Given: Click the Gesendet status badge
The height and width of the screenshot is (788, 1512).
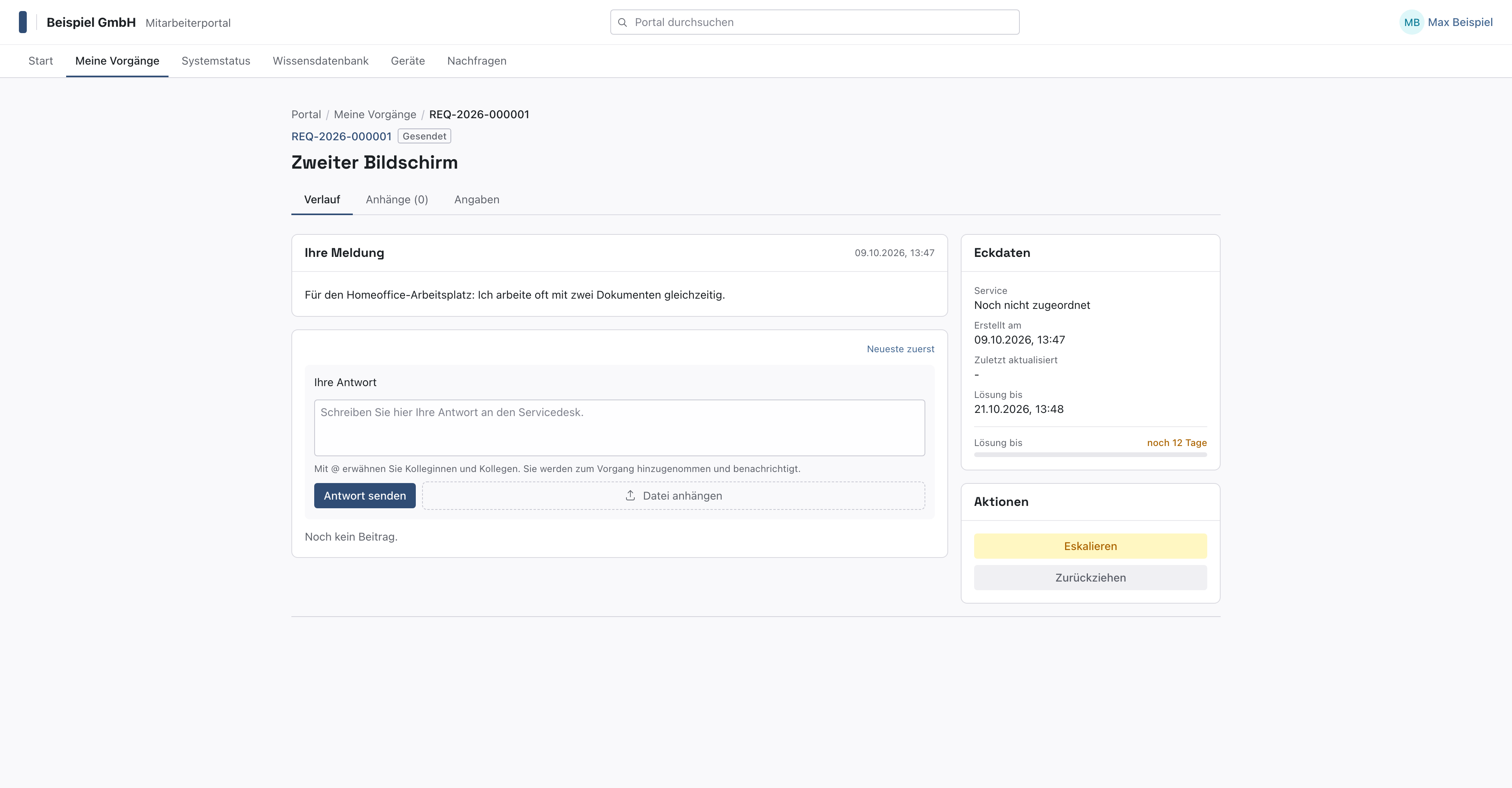Looking at the screenshot, I should tap(424, 136).
